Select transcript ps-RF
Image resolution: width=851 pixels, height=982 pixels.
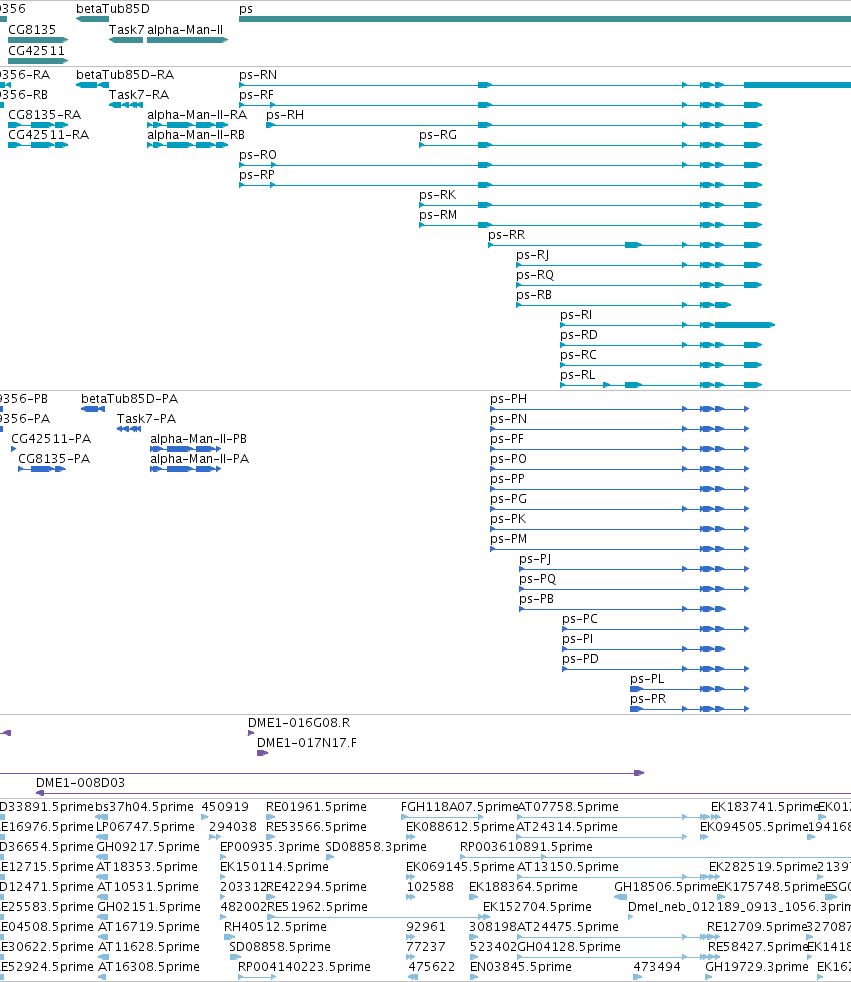pos(256,95)
